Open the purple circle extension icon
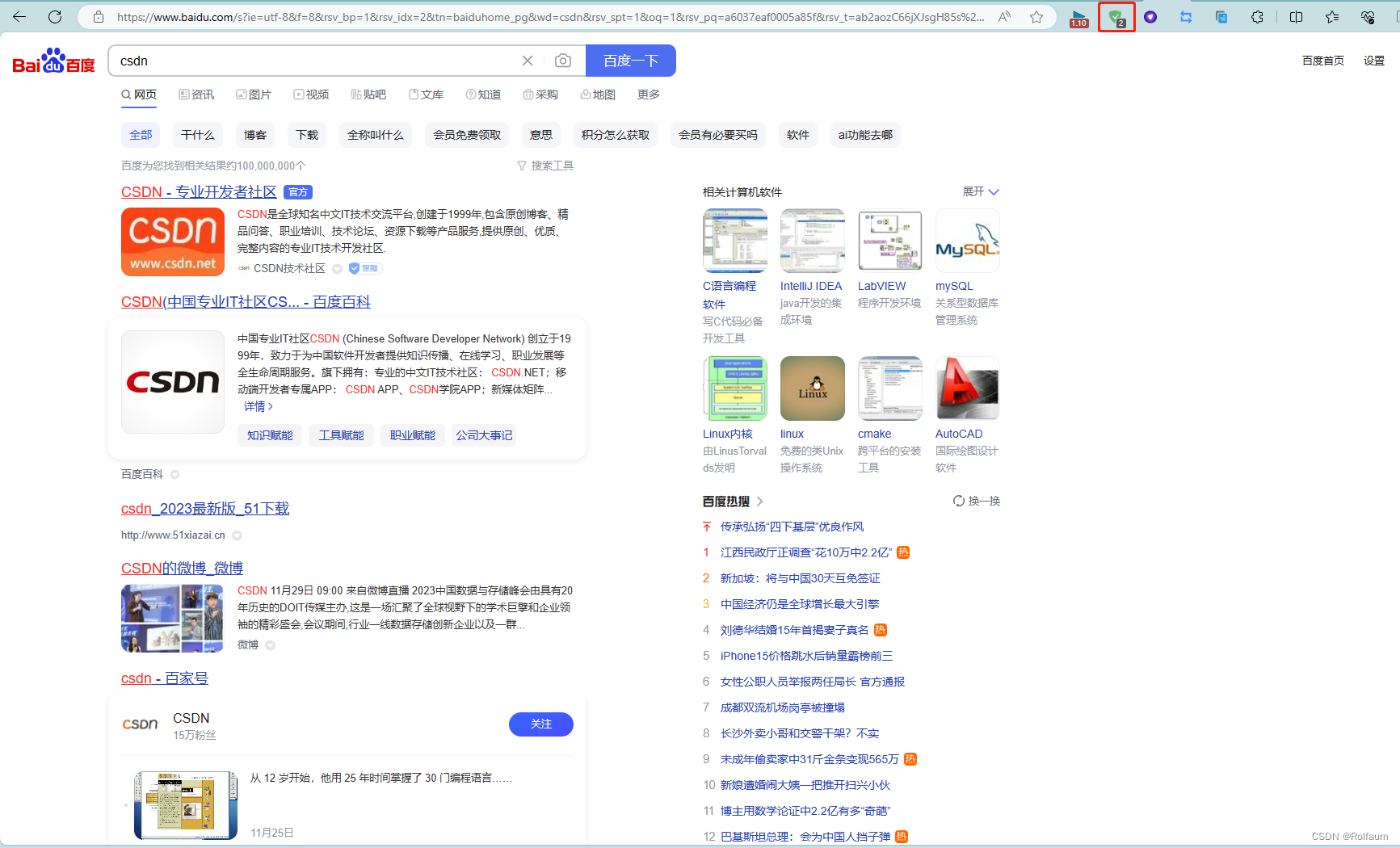This screenshot has width=1400, height=848. [x=1150, y=17]
